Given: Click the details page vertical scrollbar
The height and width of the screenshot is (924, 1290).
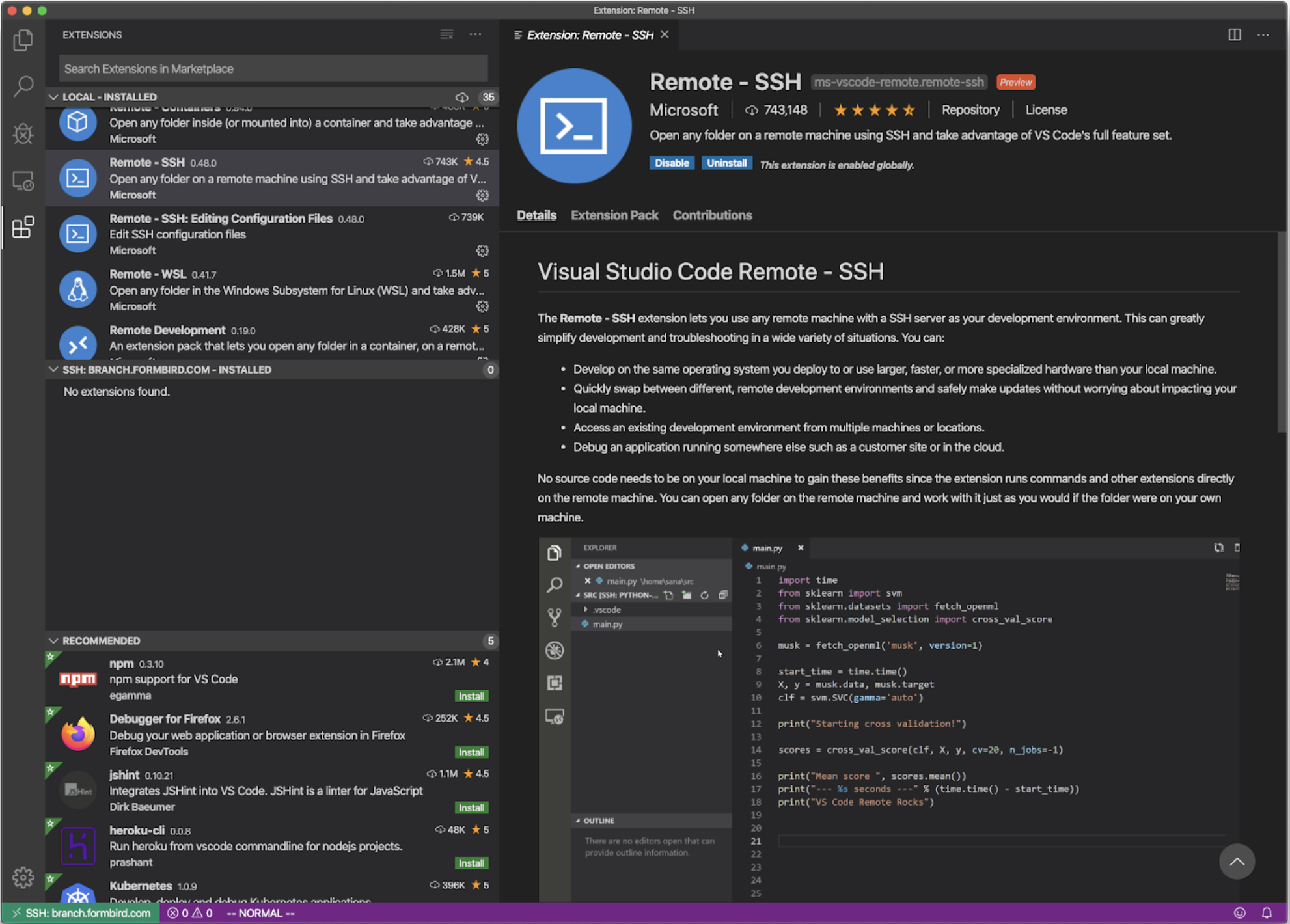Looking at the screenshot, I should click(x=1282, y=332).
